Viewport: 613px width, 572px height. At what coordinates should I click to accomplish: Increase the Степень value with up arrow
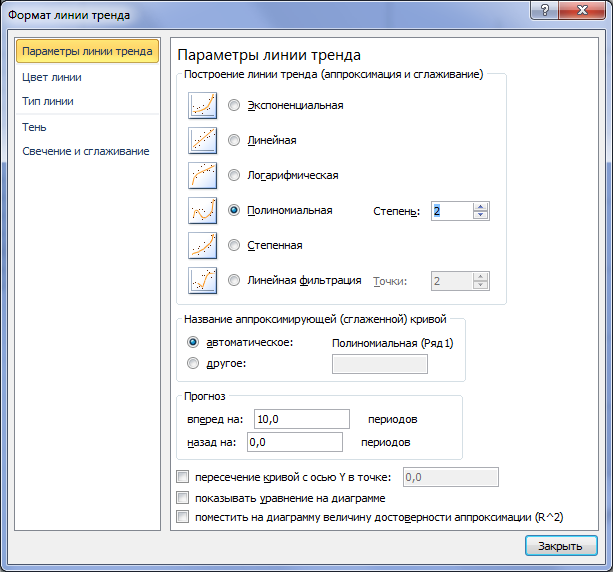[480, 207]
